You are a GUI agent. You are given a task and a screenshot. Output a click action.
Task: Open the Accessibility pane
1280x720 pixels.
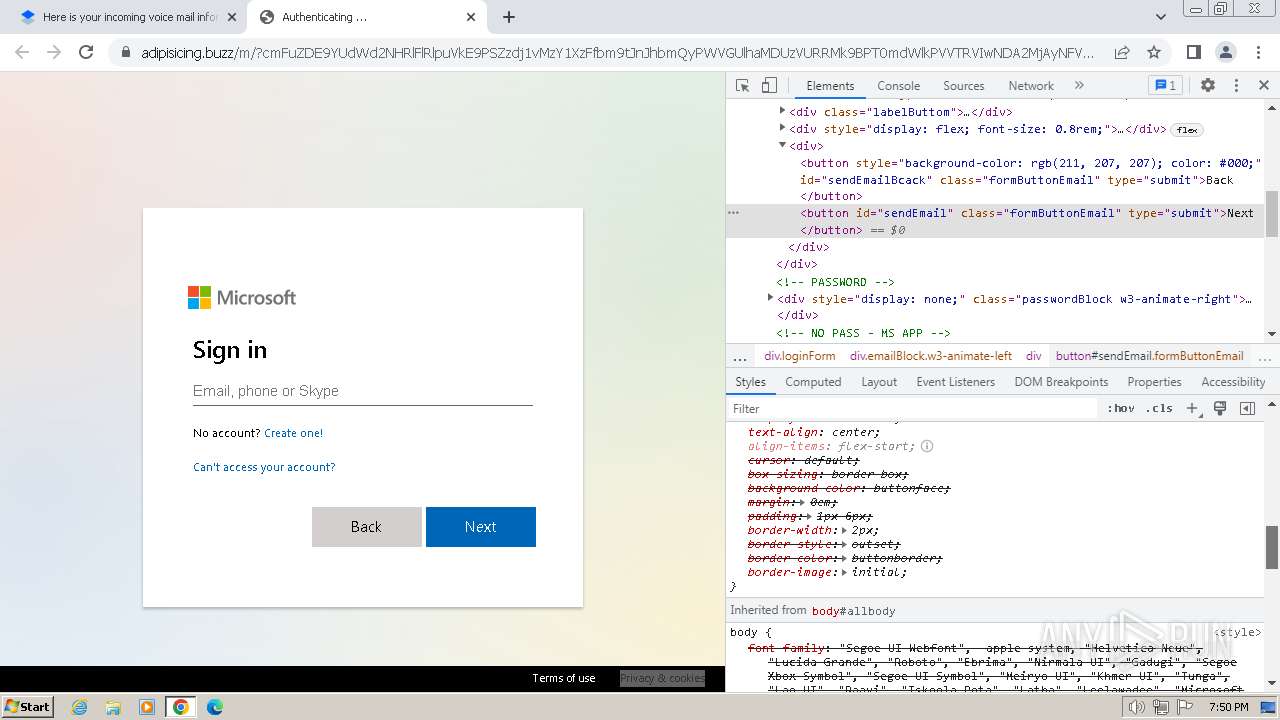pyautogui.click(x=1233, y=382)
